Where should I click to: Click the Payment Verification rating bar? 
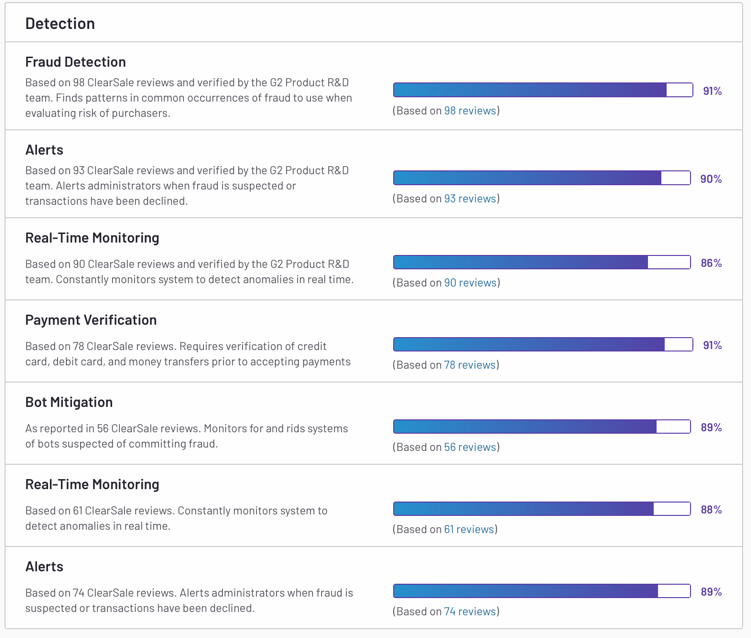coord(542,345)
